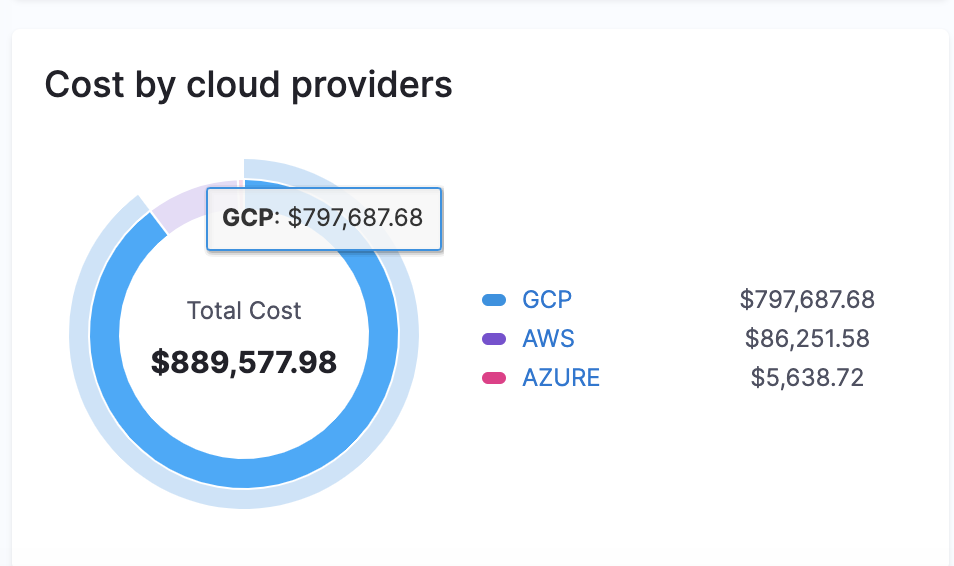Click the bold GCP label in the tooltip
This screenshot has width=954, height=566.
(247, 218)
